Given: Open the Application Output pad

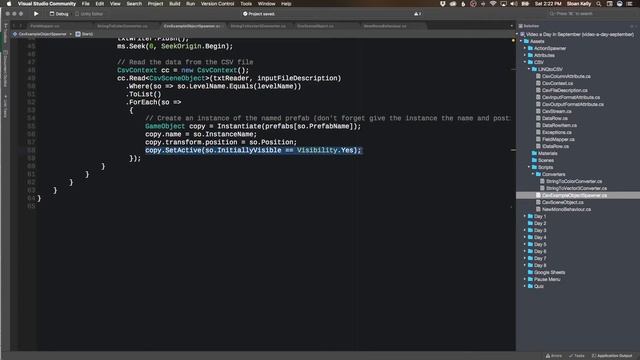Looking at the screenshot, I should 612,356.
